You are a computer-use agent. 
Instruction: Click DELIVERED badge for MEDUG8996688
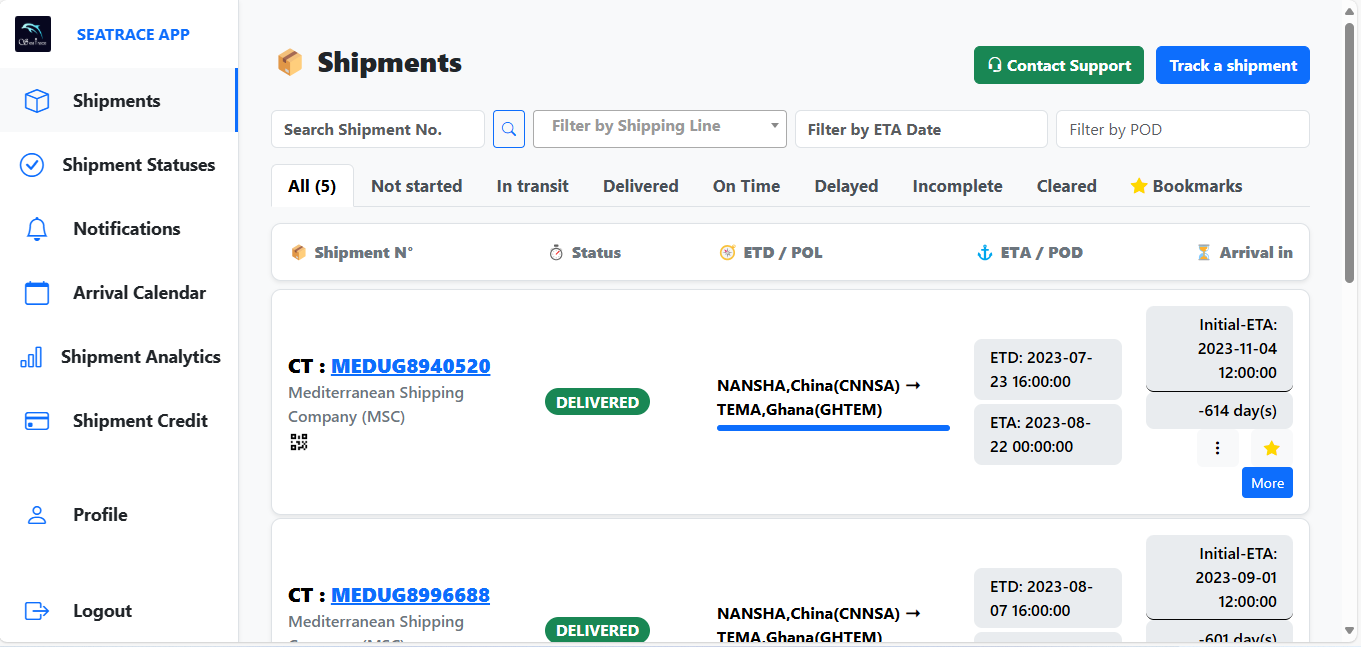pyautogui.click(x=597, y=630)
